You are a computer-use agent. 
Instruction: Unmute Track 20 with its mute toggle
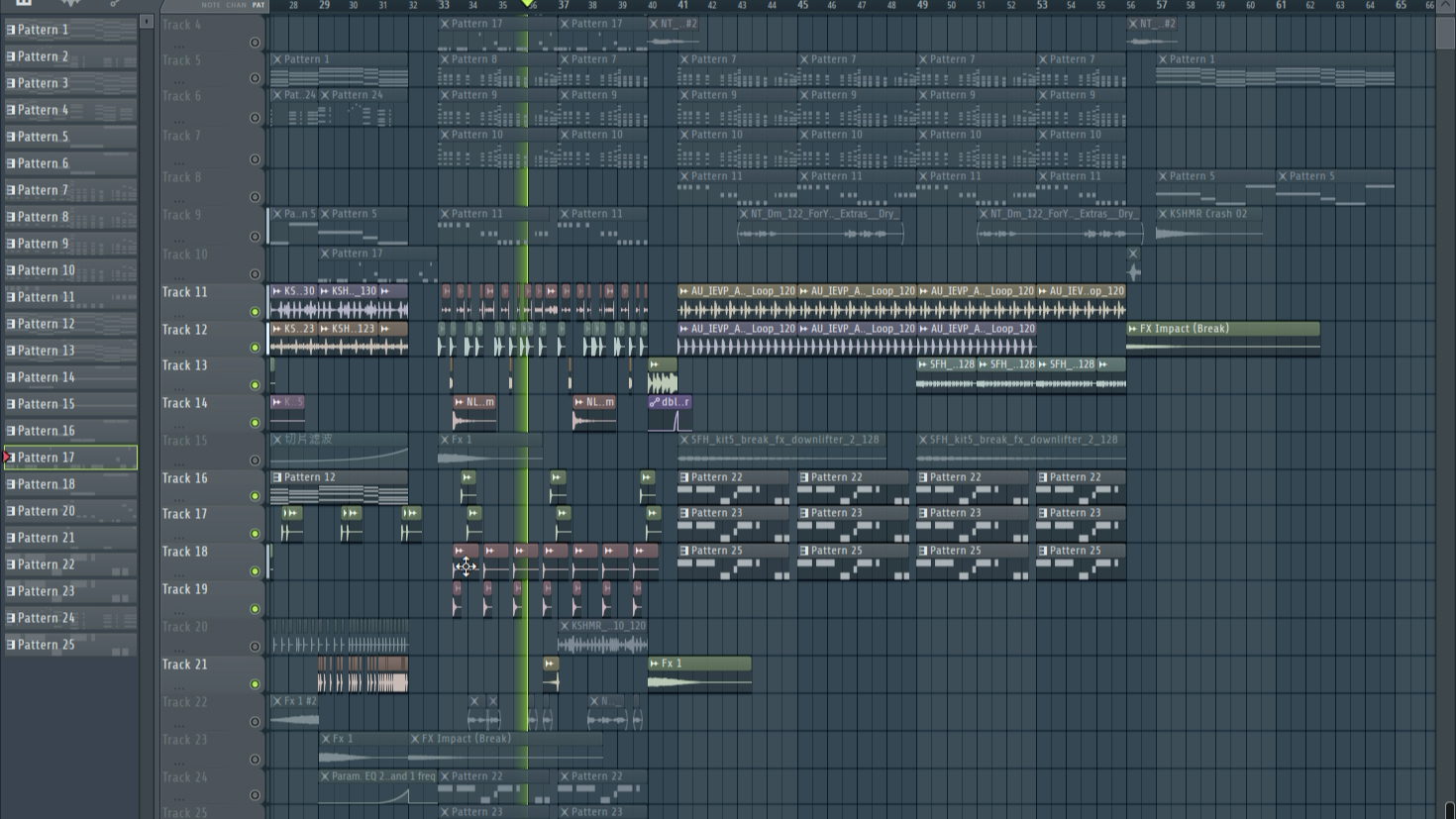[255, 647]
